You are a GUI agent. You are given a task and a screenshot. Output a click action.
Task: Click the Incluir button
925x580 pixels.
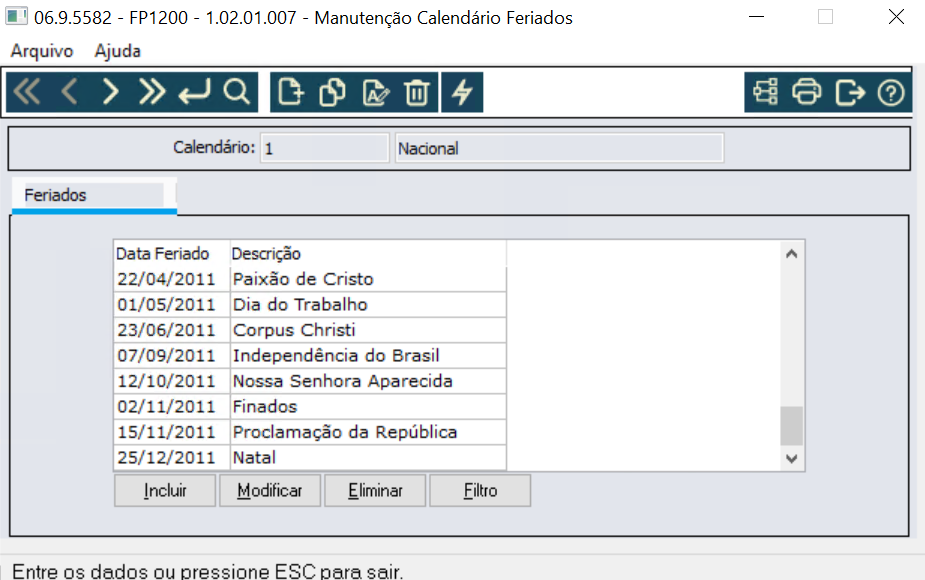coord(165,490)
